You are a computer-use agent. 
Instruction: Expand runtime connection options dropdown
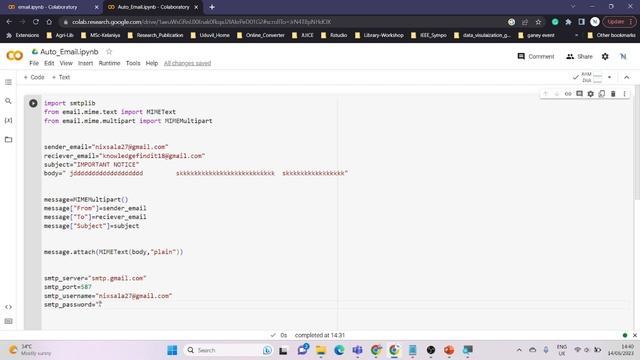point(609,77)
